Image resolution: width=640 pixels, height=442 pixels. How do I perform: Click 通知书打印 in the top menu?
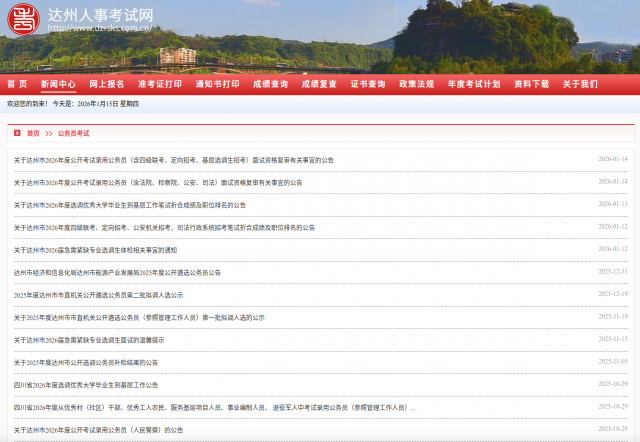pos(217,84)
